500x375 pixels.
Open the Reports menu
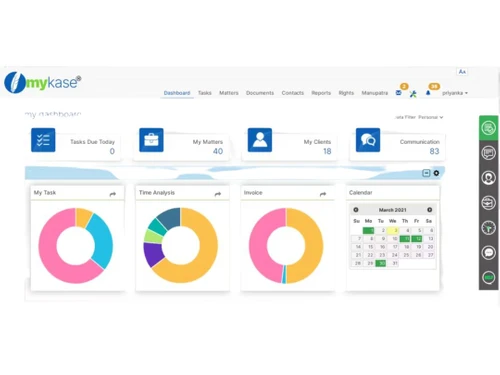pyautogui.click(x=321, y=93)
